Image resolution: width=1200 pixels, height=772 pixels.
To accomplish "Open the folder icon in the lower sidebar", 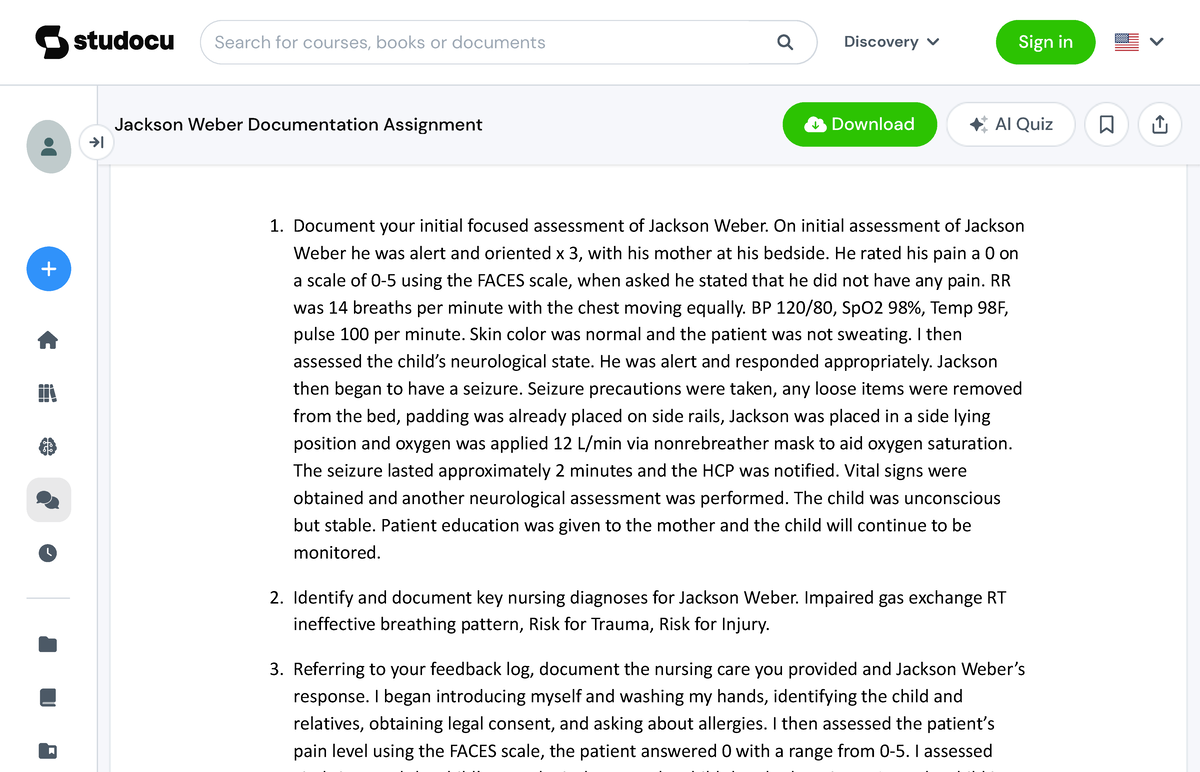I will point(47,643).
